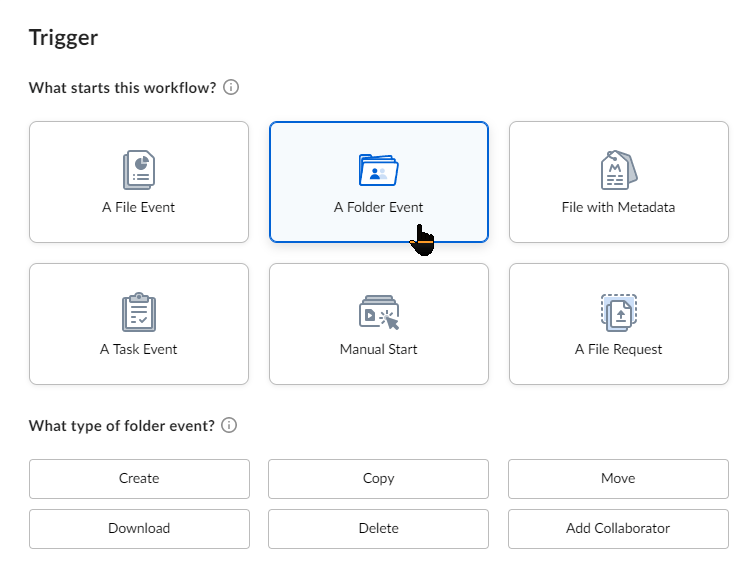Click the Manual Start cursor icon
The height and width of the screenshot is (587, 752).
point(379,312)
